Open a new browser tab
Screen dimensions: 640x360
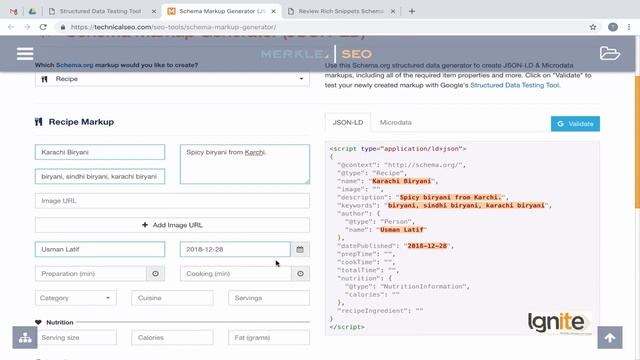point(412,11)
